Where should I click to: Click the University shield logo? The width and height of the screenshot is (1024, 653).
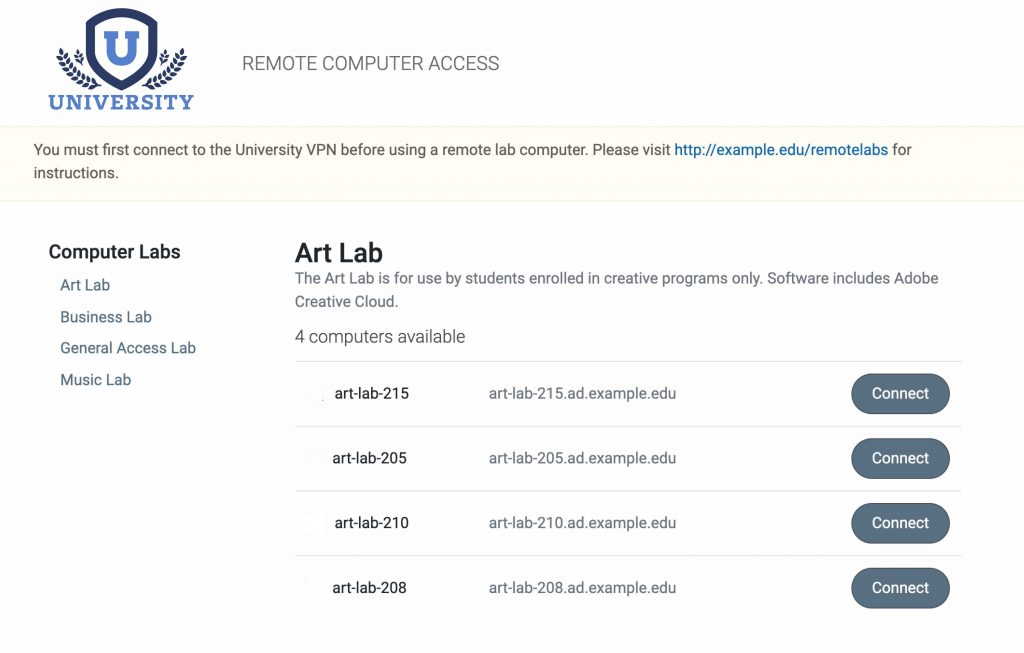(x=120, y=50)
